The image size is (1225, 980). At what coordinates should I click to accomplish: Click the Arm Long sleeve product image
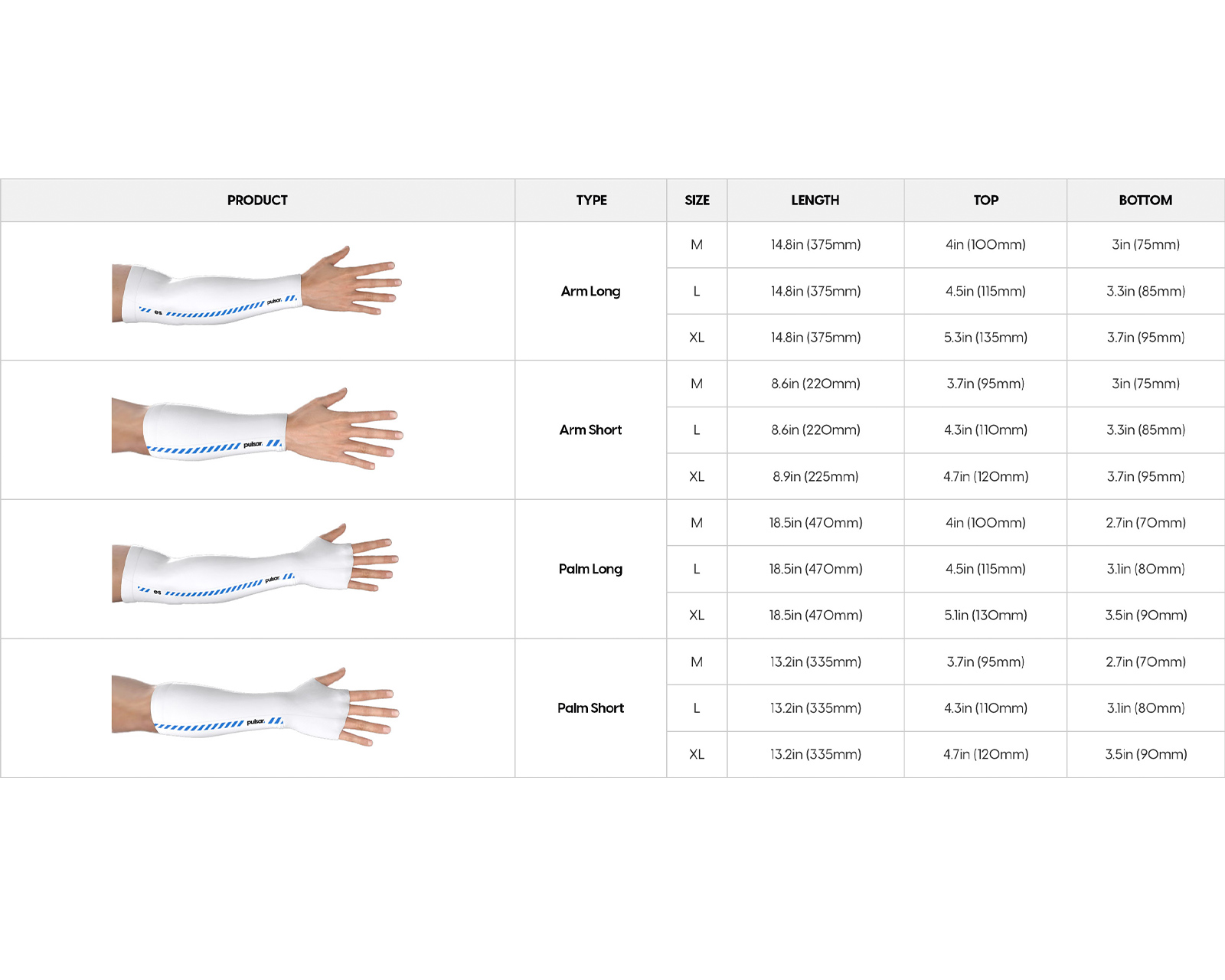pos(256,288)
